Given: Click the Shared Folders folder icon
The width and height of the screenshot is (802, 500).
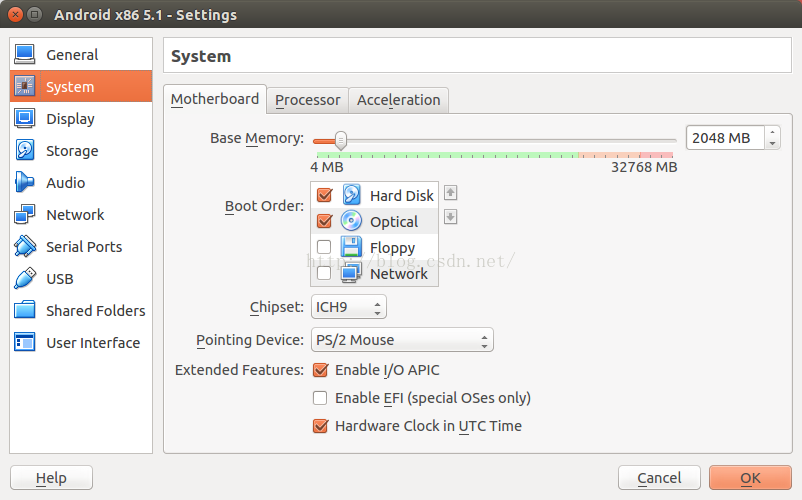Looking at the screenshot, I should click(25, 310).
